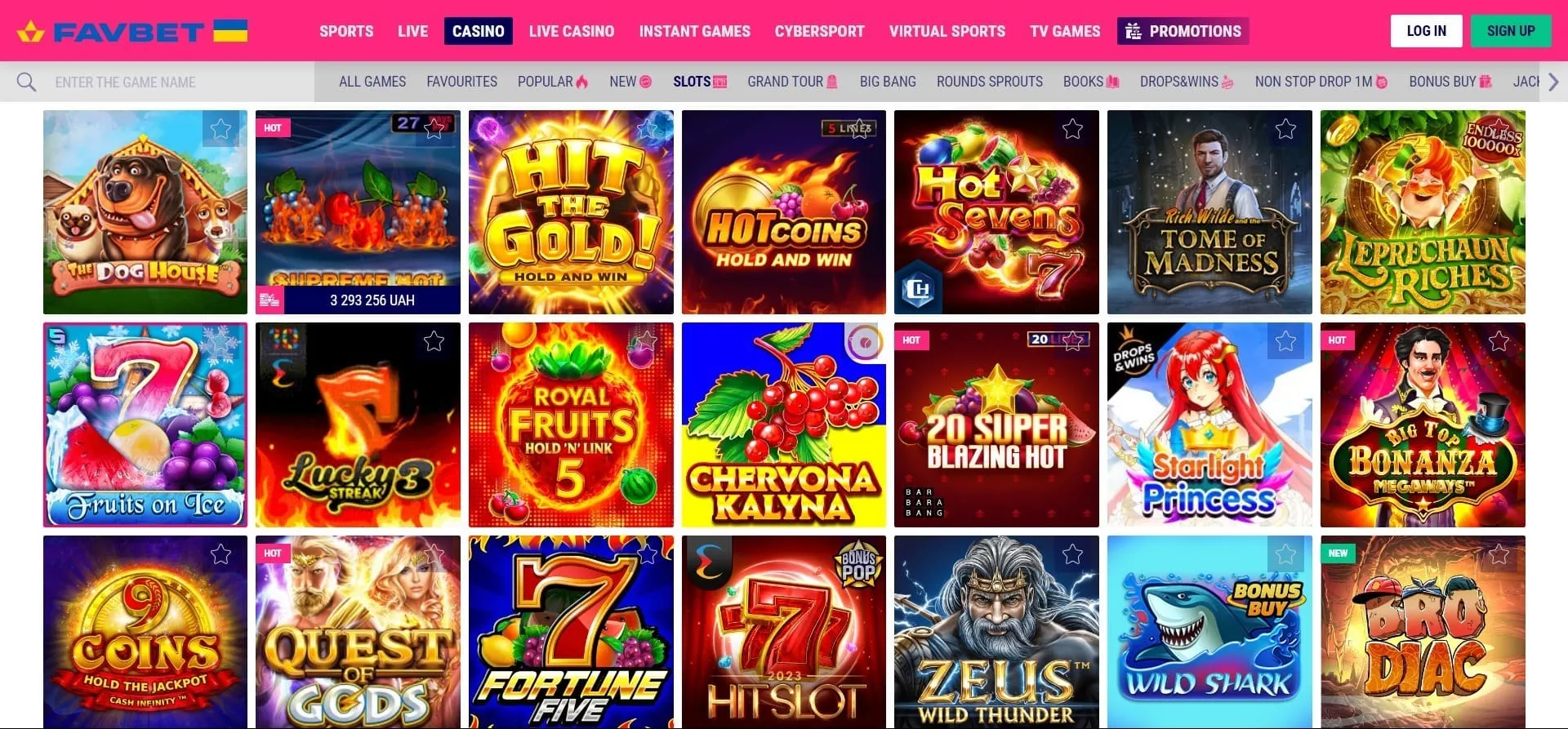1568x729 pixels.
Task: Click the Favbet logo
Action: pos(132,31)
